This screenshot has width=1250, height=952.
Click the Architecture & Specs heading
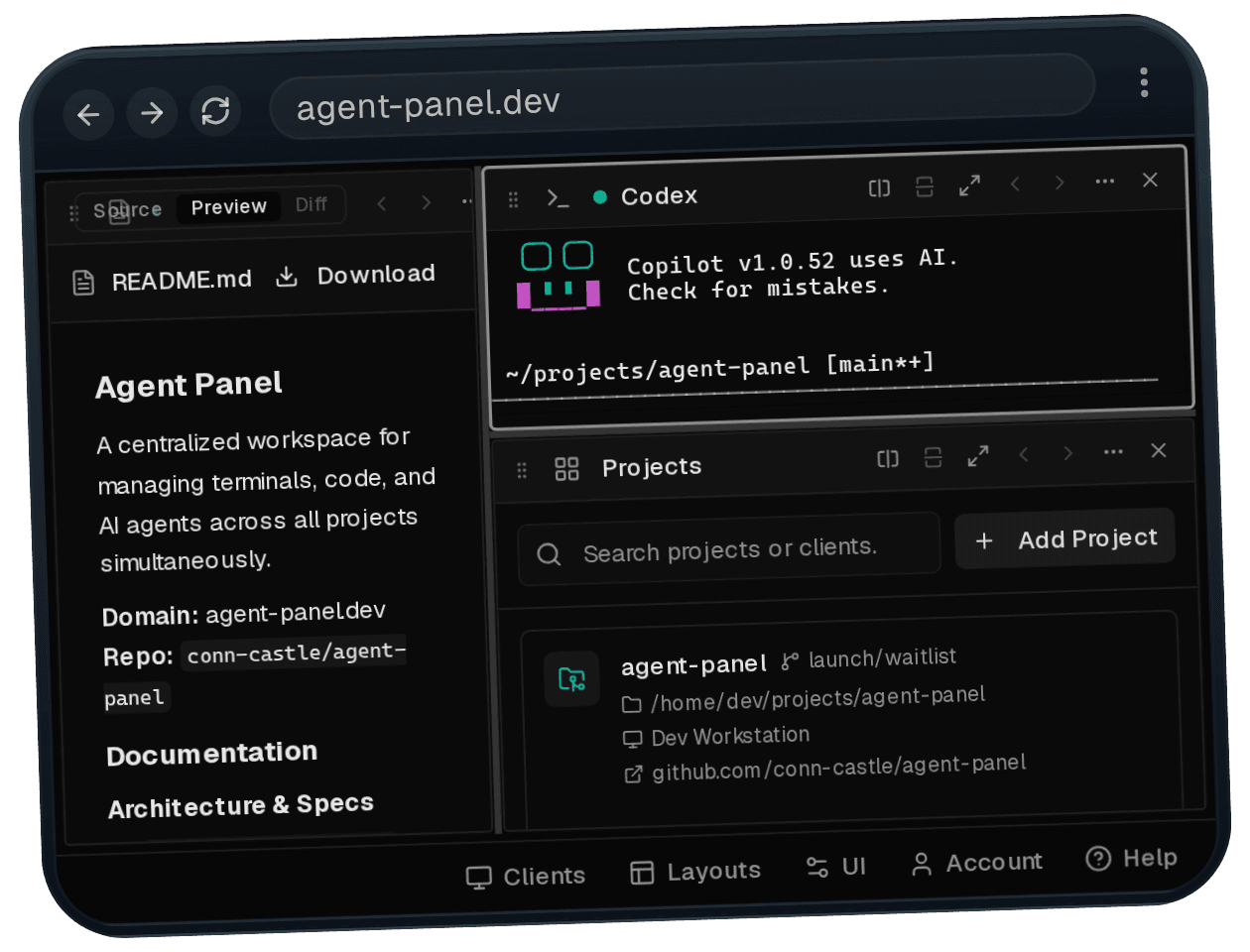(241, 806)
